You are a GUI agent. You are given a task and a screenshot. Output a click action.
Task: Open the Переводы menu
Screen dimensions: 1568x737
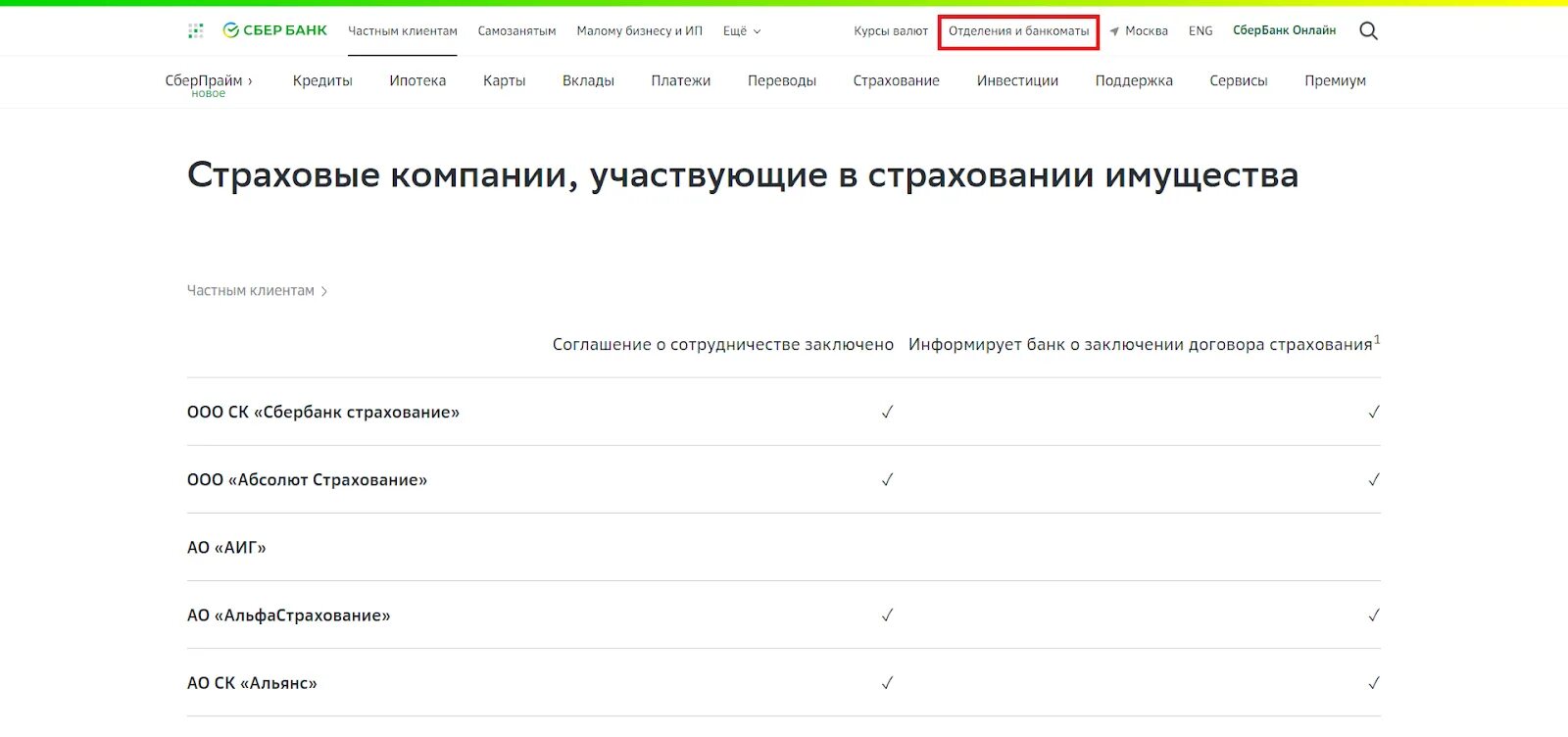point(782,81)
